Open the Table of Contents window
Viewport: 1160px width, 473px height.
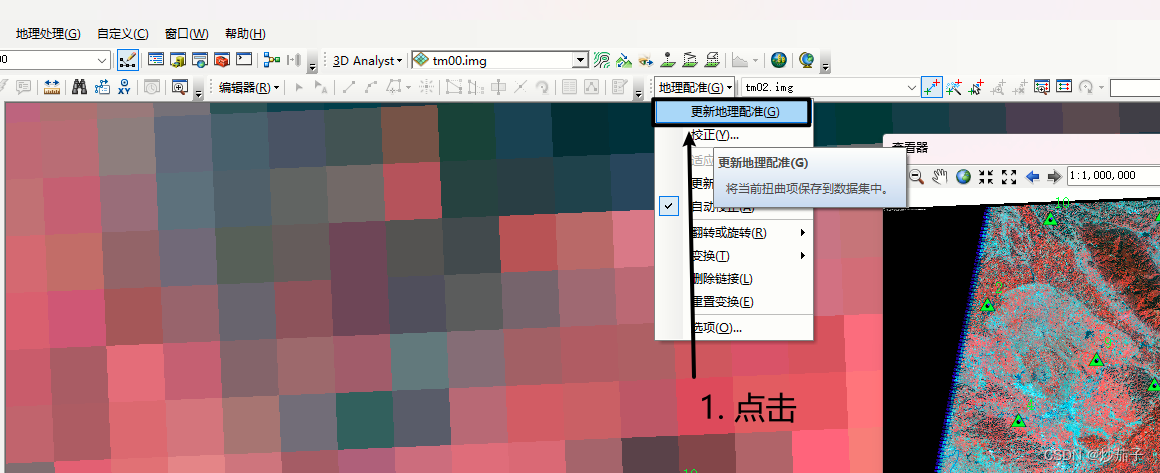[156, 60]
